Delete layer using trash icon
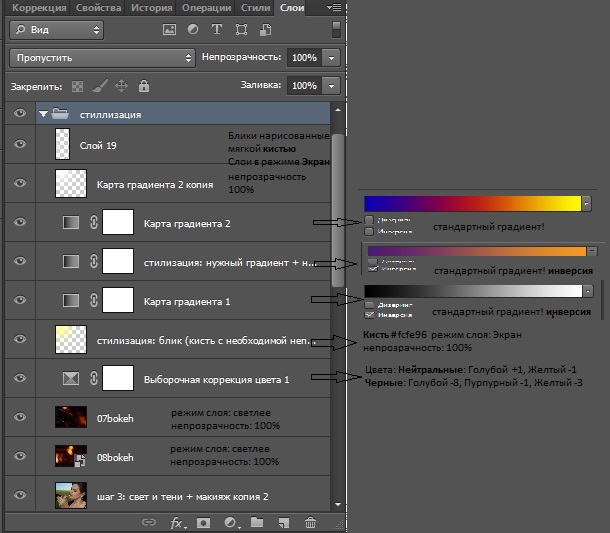 pos(310,522)
